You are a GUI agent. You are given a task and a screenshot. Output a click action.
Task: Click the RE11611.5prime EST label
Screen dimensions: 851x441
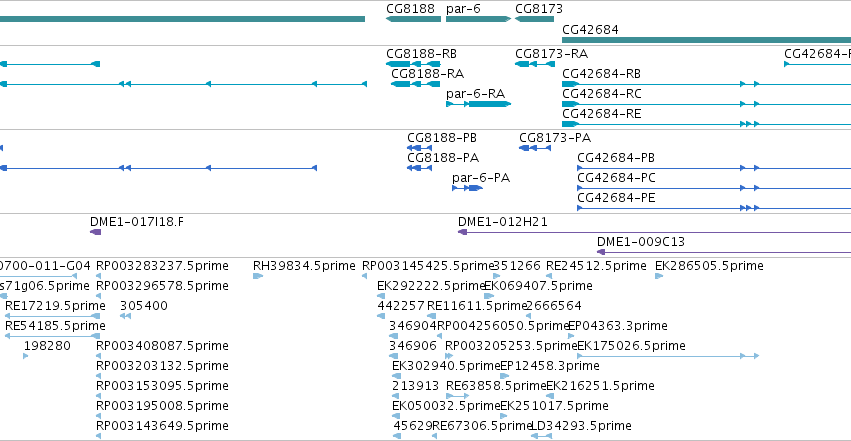pos(478,306)
